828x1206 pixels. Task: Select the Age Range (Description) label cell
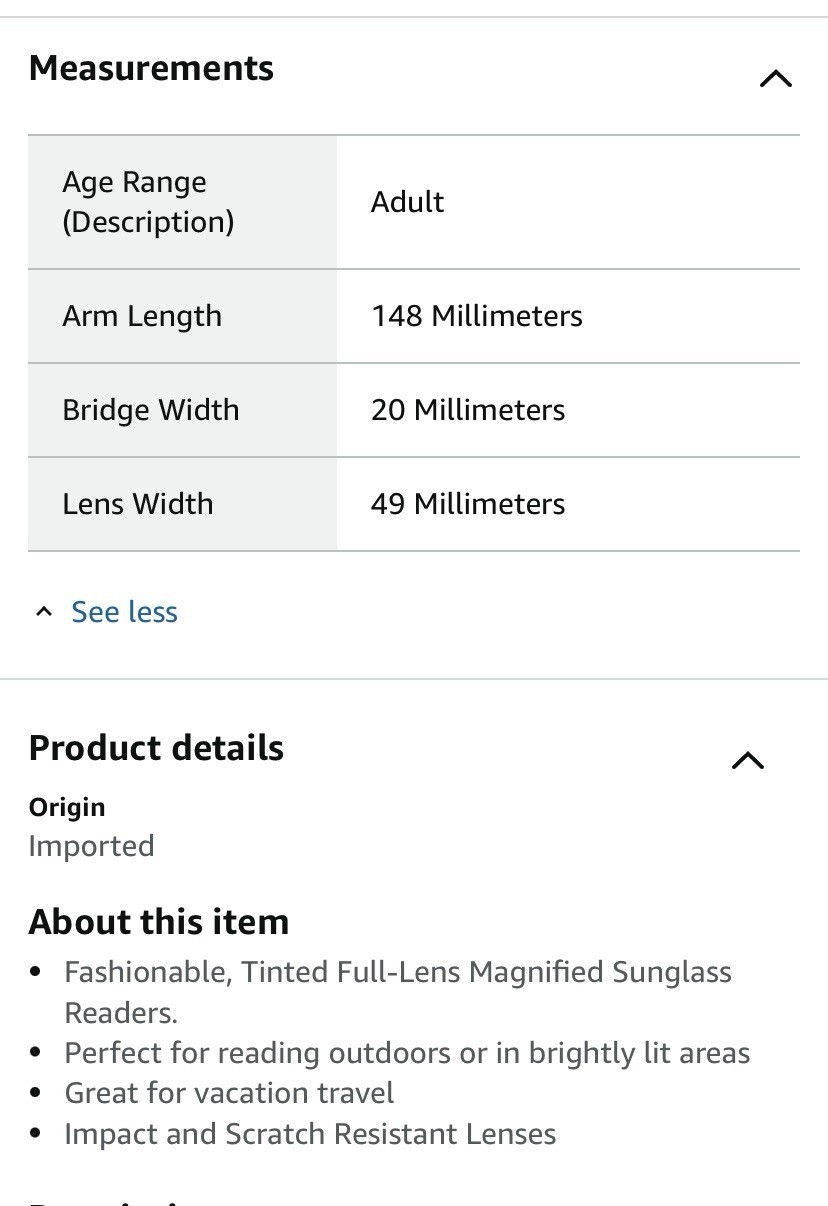tap(148, 202)
